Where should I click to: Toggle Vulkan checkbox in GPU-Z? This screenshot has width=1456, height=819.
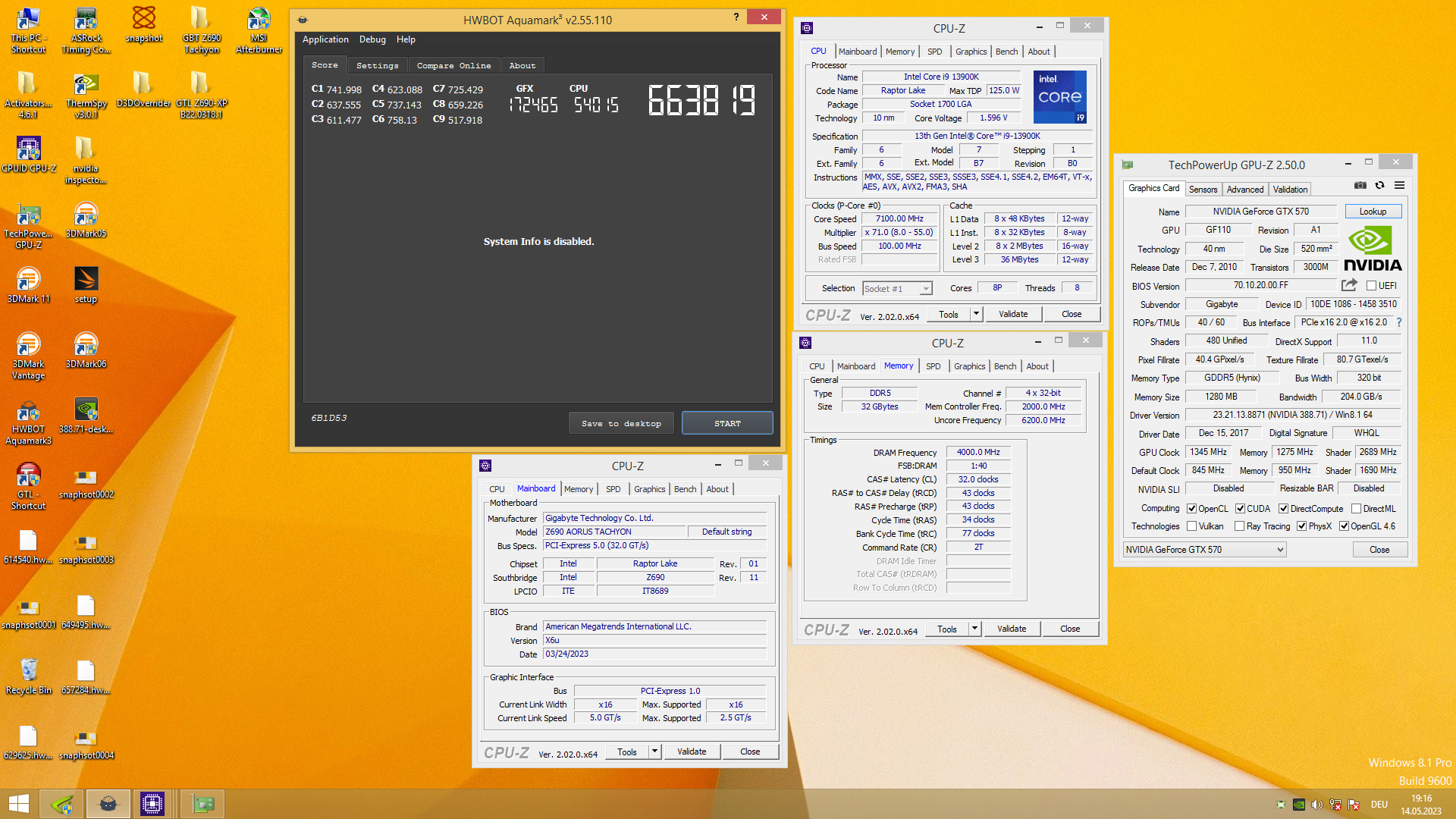1191,526
